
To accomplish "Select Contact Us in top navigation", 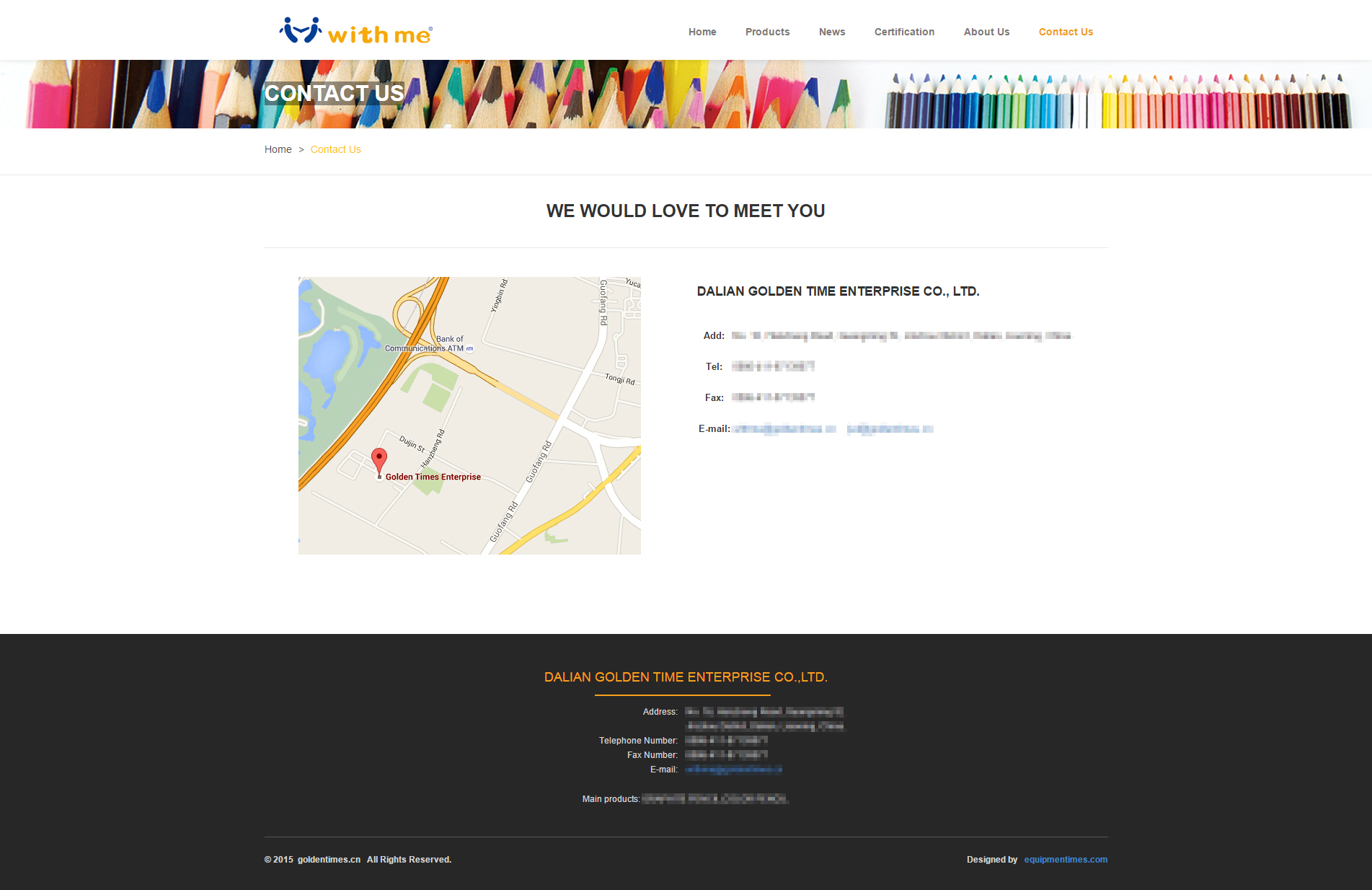I will point(1065,32).
